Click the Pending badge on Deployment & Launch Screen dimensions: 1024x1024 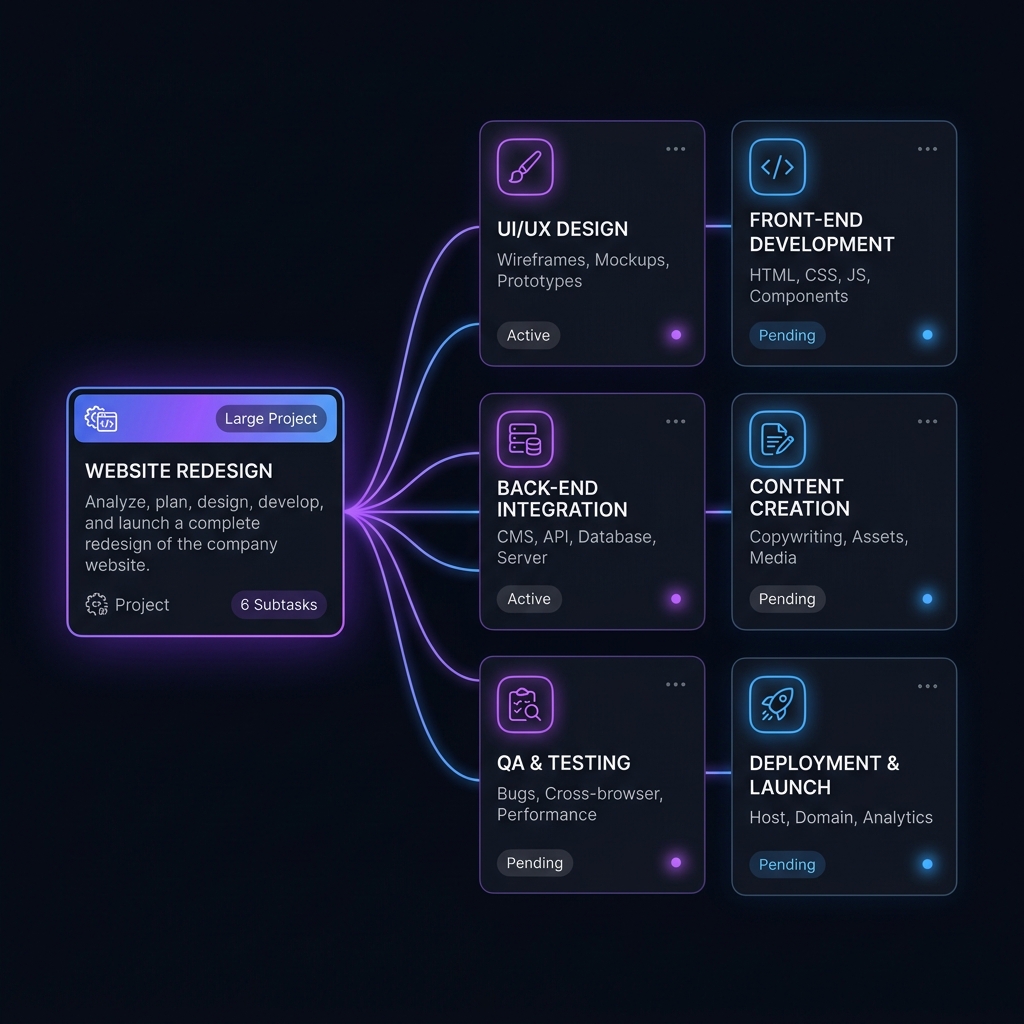[x=787, y=864]
